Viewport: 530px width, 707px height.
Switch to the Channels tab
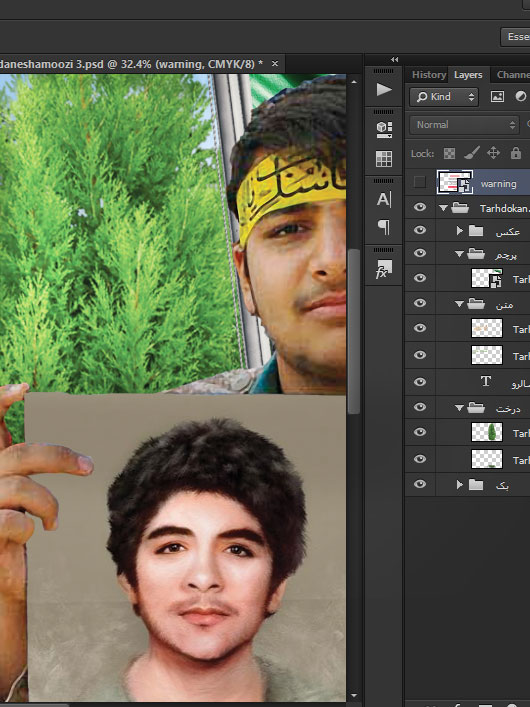click(513, 75)
